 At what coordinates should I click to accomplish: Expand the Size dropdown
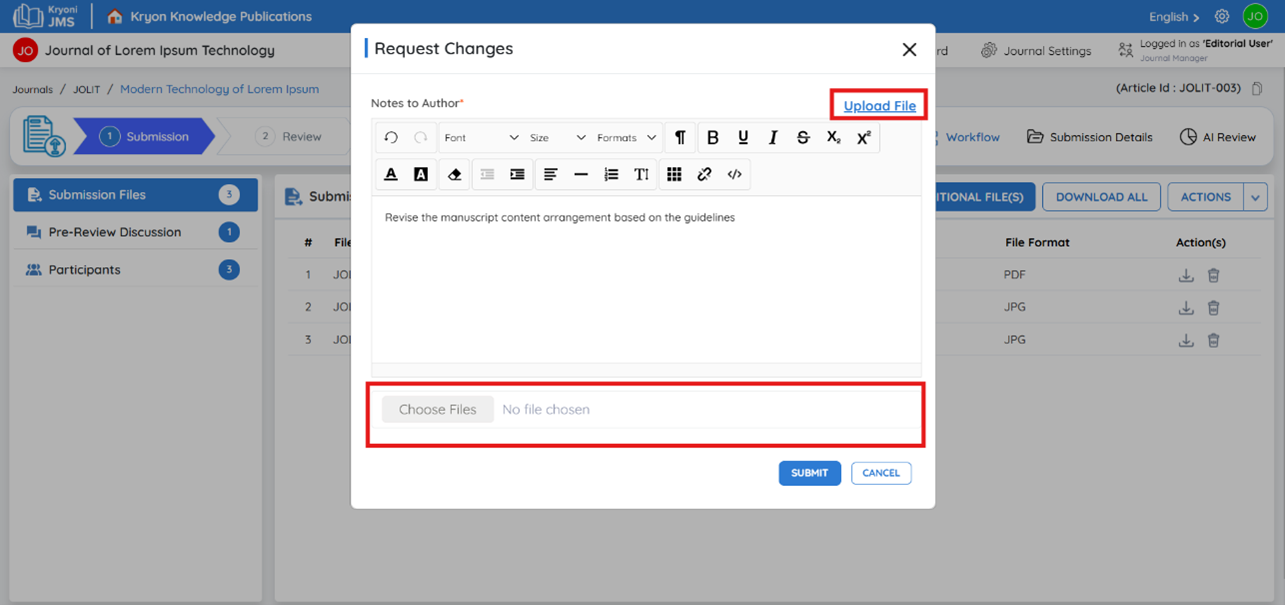coord(557,137)
